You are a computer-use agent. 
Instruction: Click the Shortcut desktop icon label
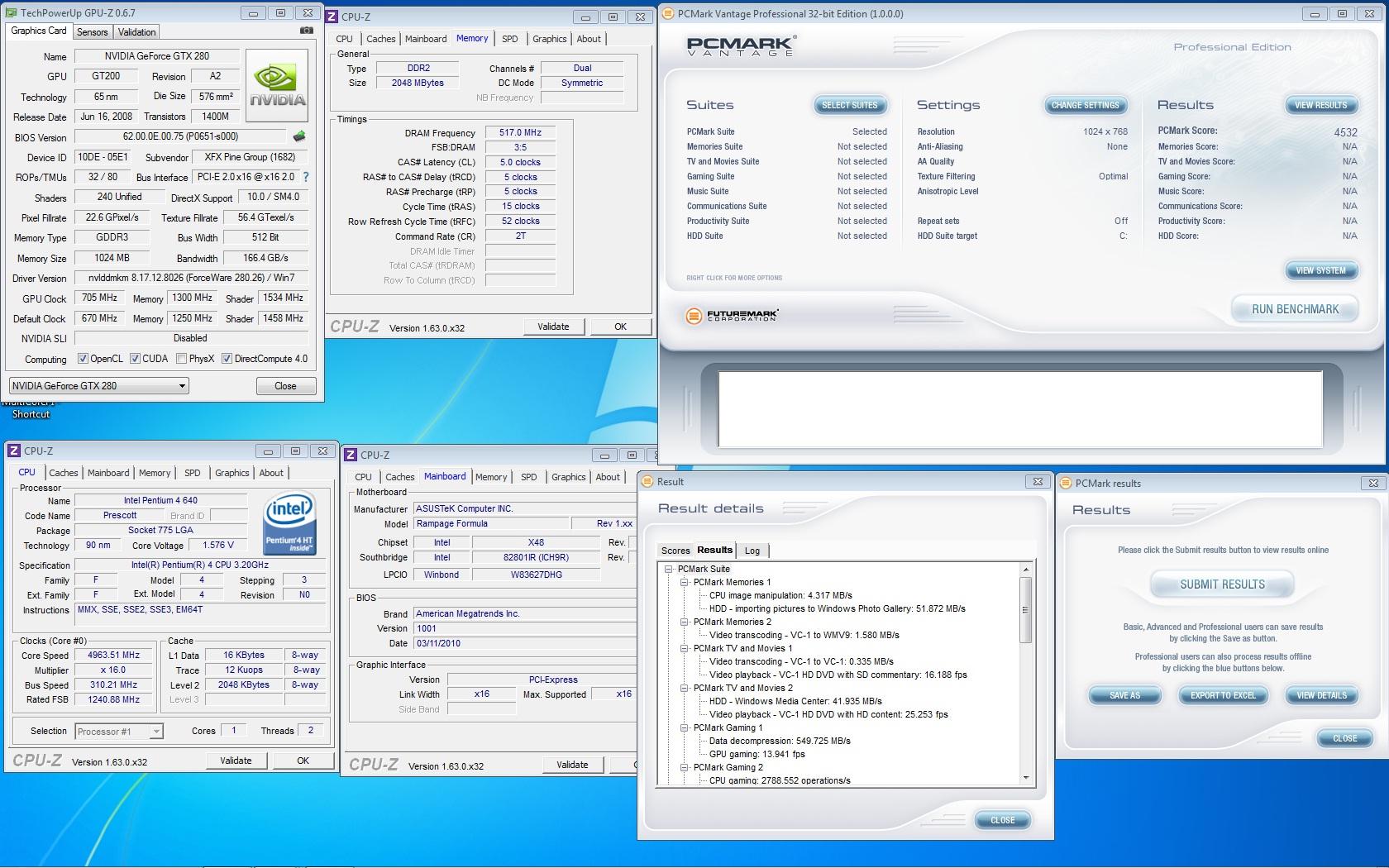pyautogui.click(x=31, y=414)
